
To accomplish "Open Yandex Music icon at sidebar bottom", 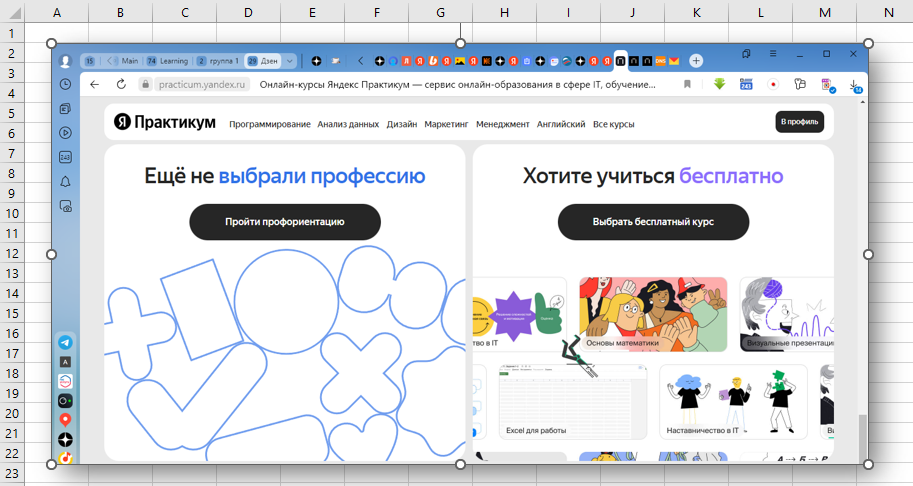I will (65, 458).
